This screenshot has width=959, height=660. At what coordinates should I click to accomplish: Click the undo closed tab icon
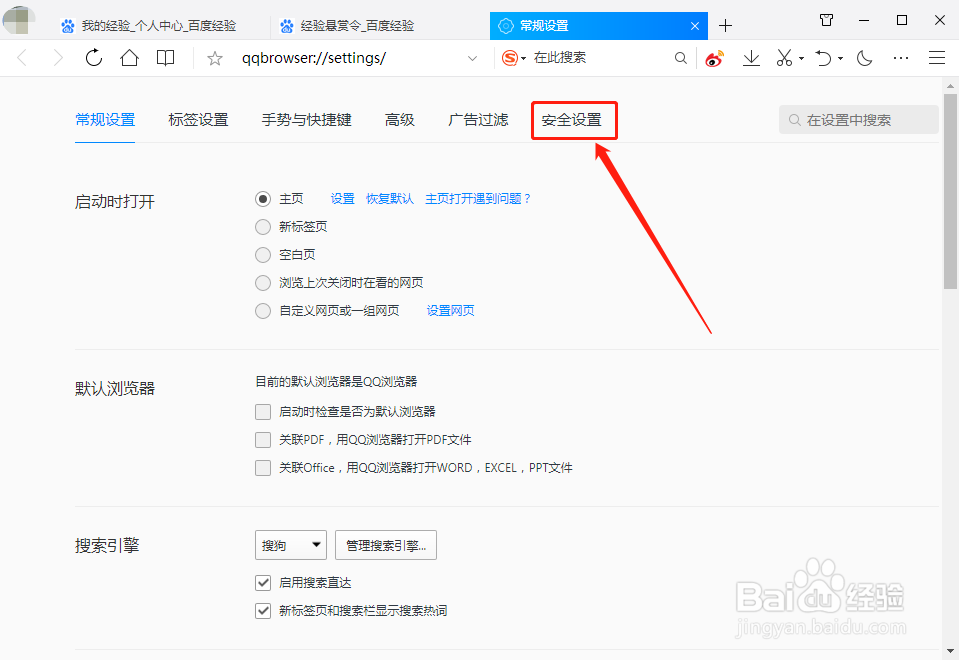click(823, 58)
